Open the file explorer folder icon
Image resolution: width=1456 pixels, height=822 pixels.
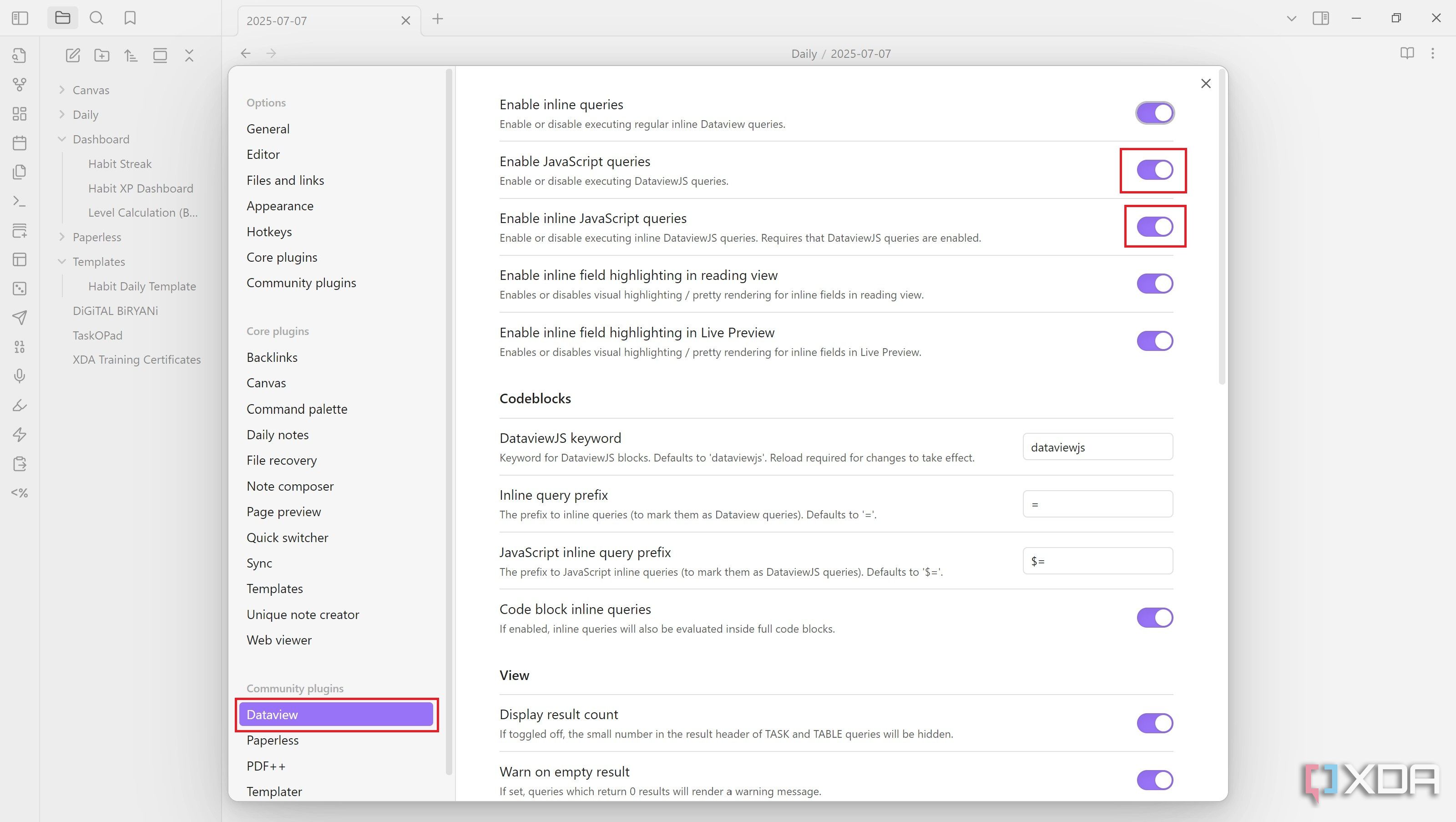pyautogui.click(x=63, y=18)
